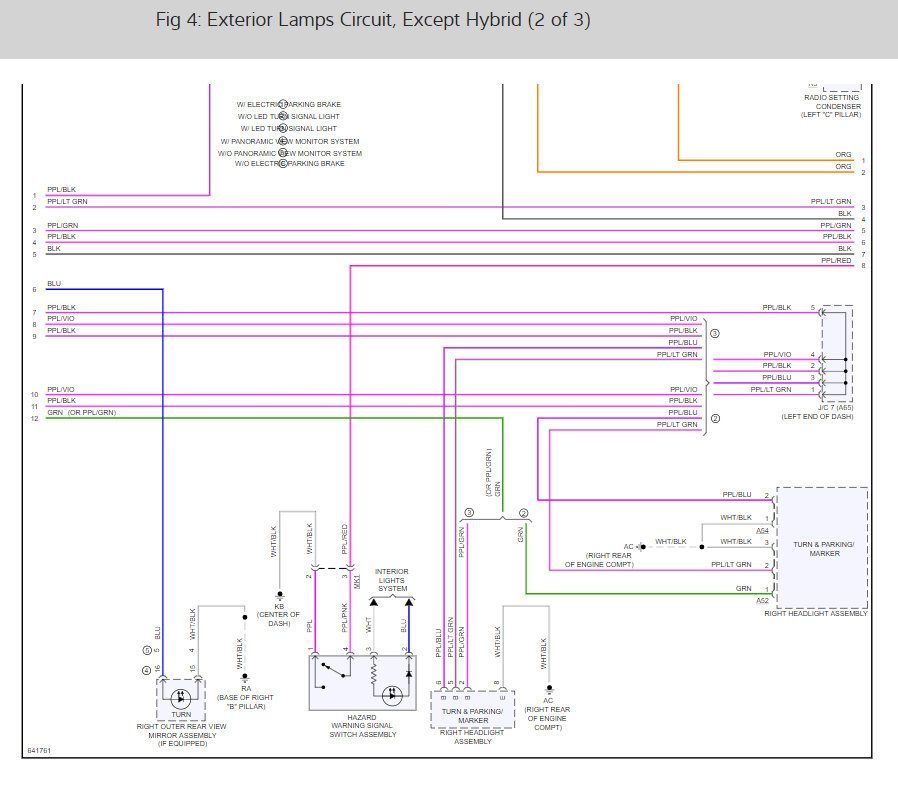The width and height of the screenshot is (898, 785).
Task: Click the 'MK1' connector label
Action: 357,581
